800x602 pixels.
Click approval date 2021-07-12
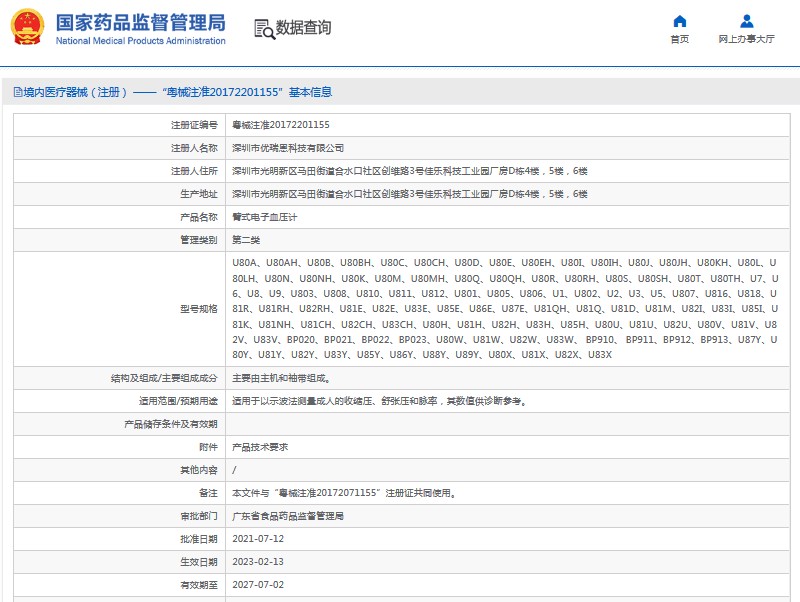[x=258, y=539]
